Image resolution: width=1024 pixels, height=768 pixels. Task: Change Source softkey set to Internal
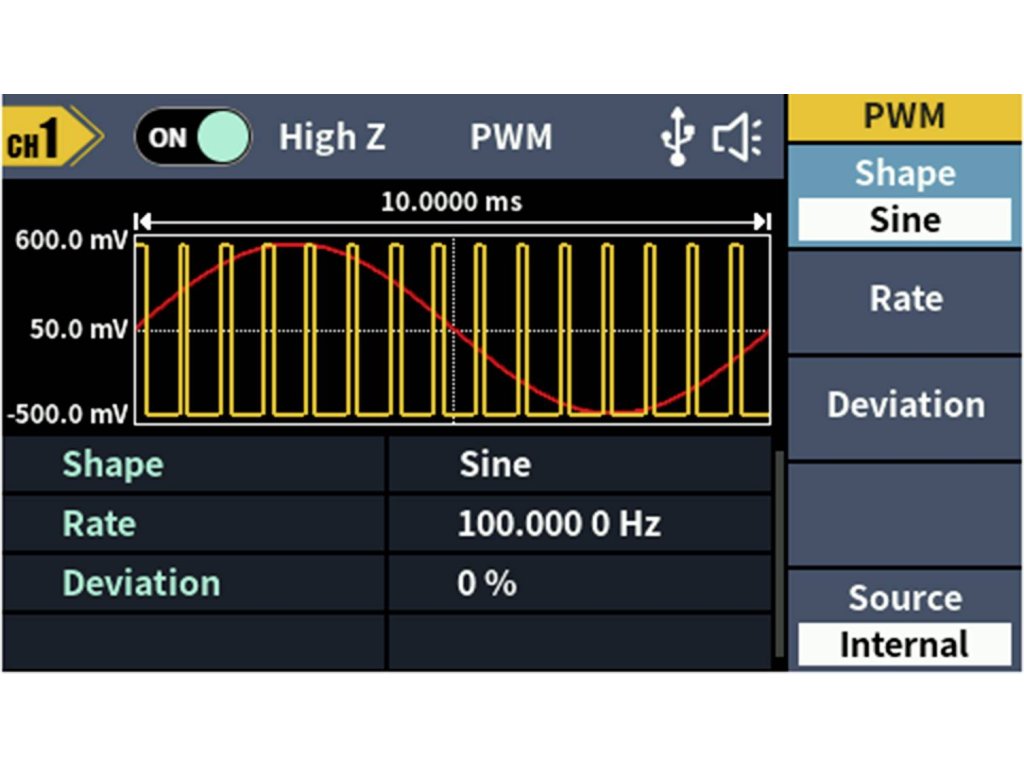[x=905, y=620]
